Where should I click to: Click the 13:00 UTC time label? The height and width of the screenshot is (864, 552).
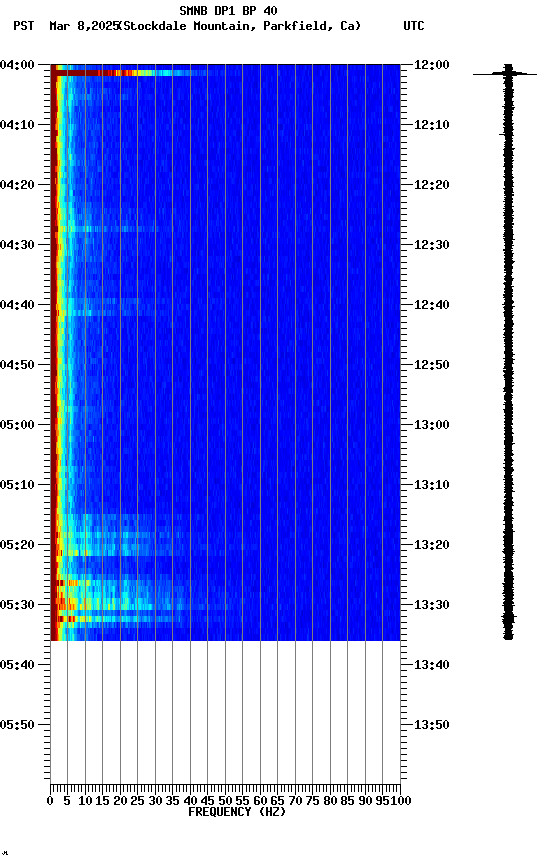click(x=432, y=425)
